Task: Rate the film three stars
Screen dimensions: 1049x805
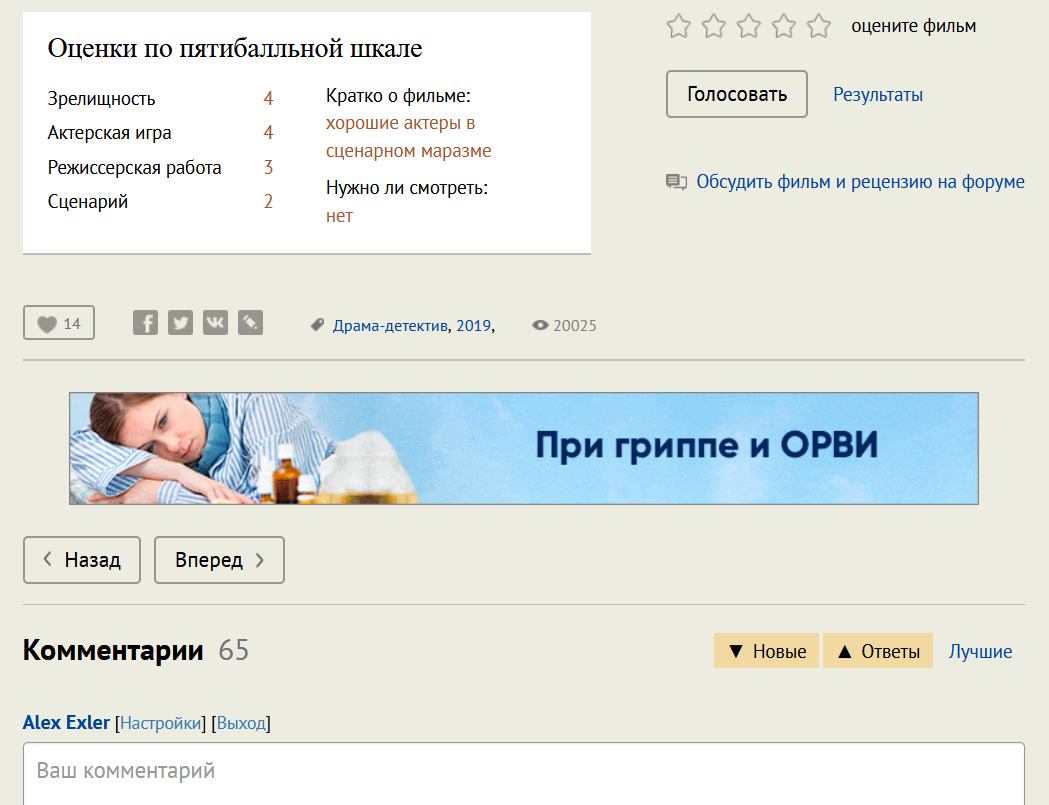Action: click(x=749, y=26)
